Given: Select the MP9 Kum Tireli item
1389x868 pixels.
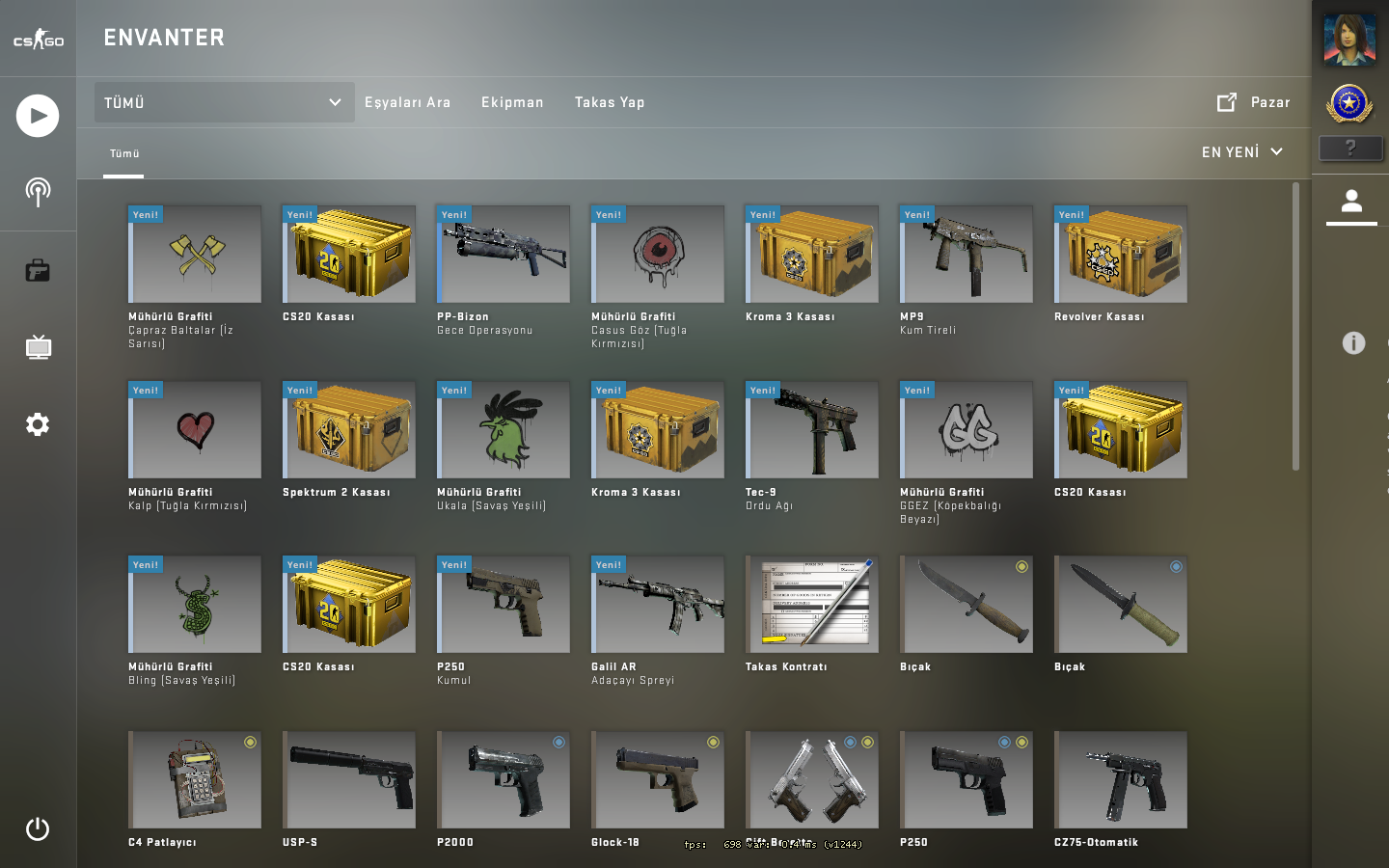Looking at the screenshot, I should pos(967,254).
